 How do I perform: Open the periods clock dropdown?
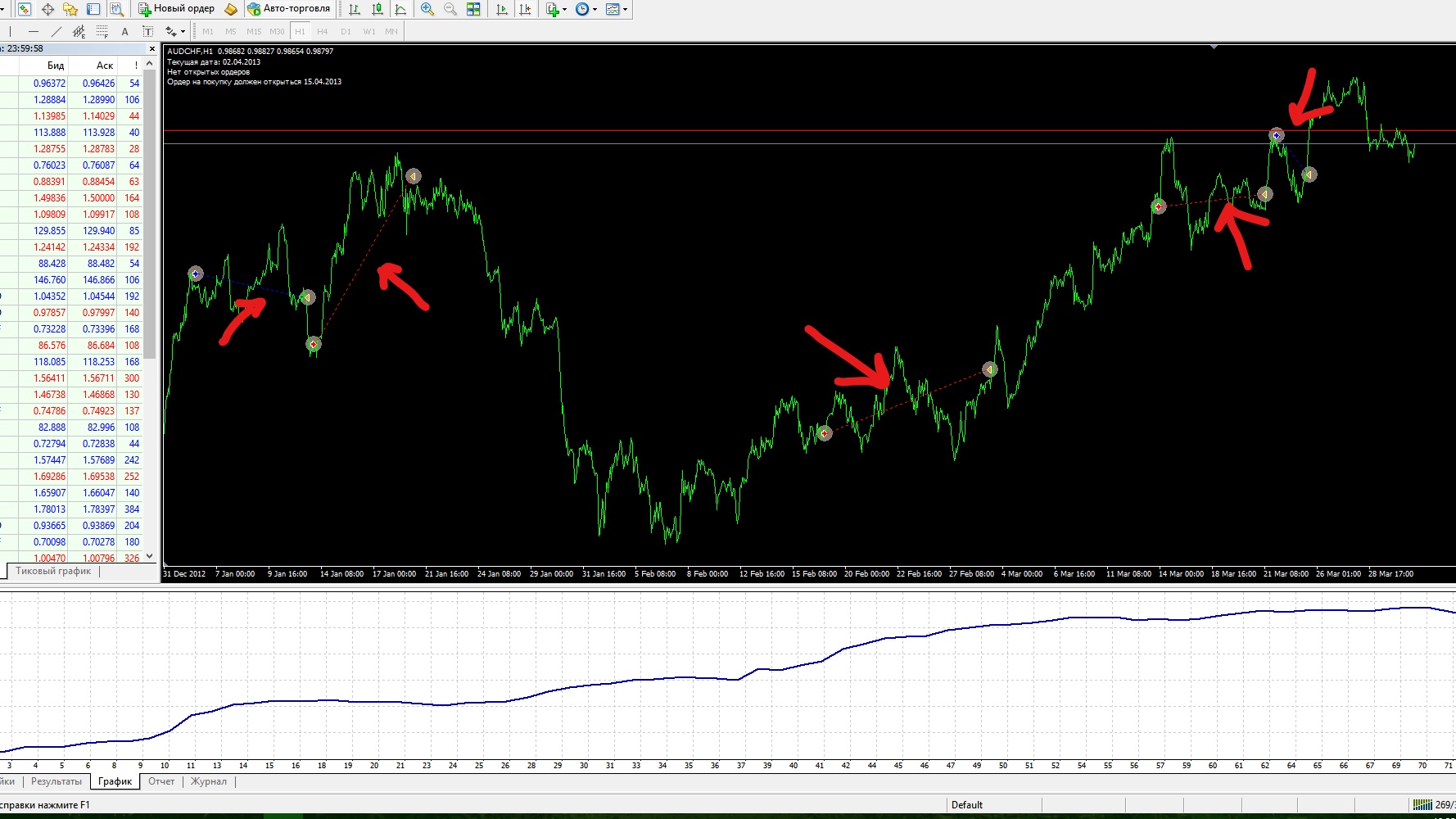point(586,9)
